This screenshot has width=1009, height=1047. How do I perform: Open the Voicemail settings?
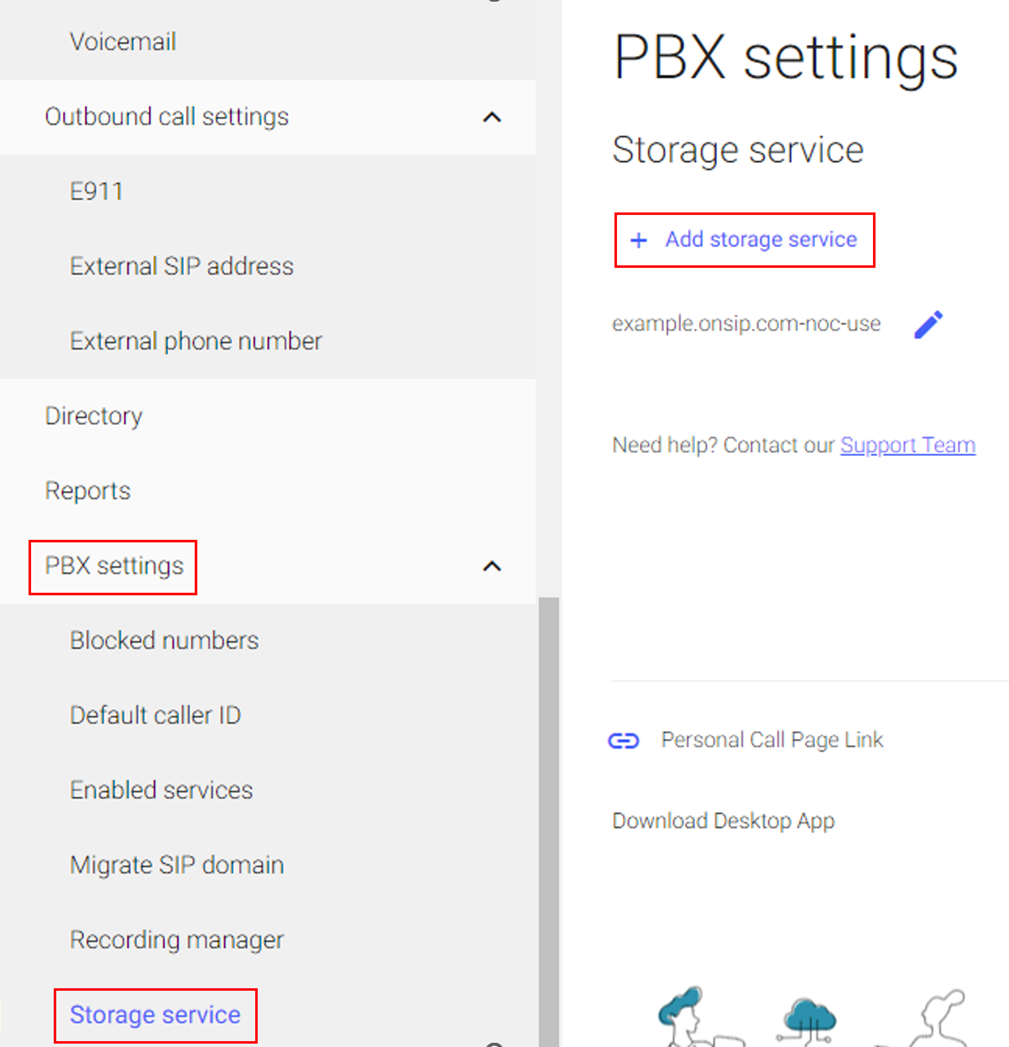122,41
